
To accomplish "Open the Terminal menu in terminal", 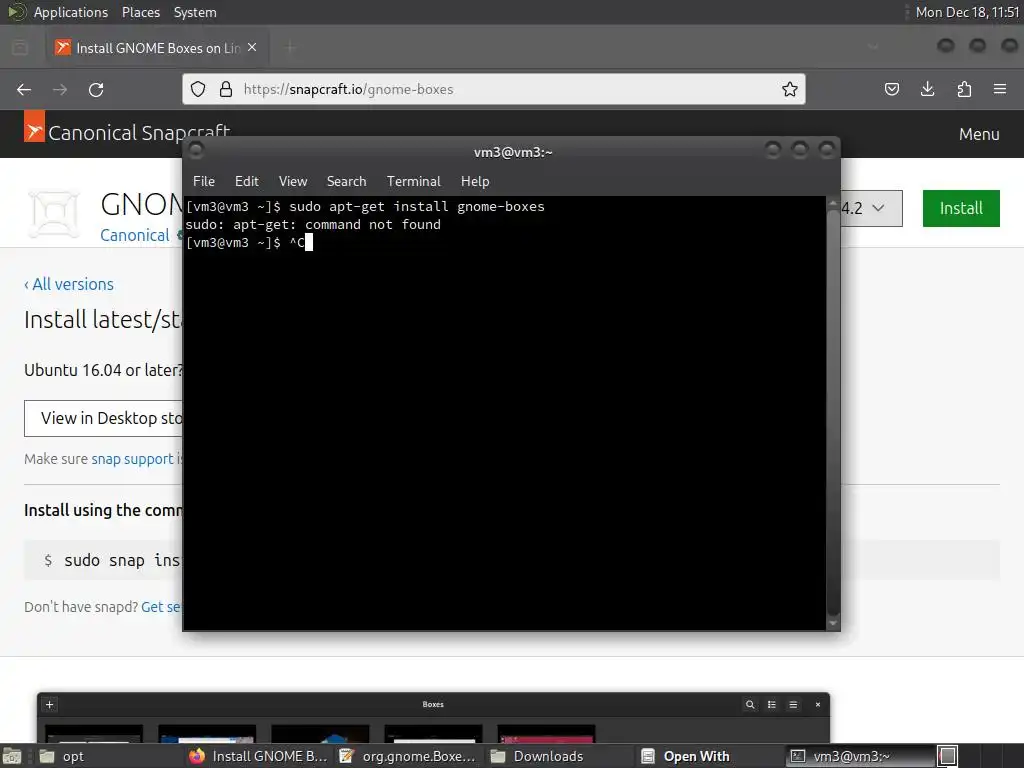I will pos(413,182).
